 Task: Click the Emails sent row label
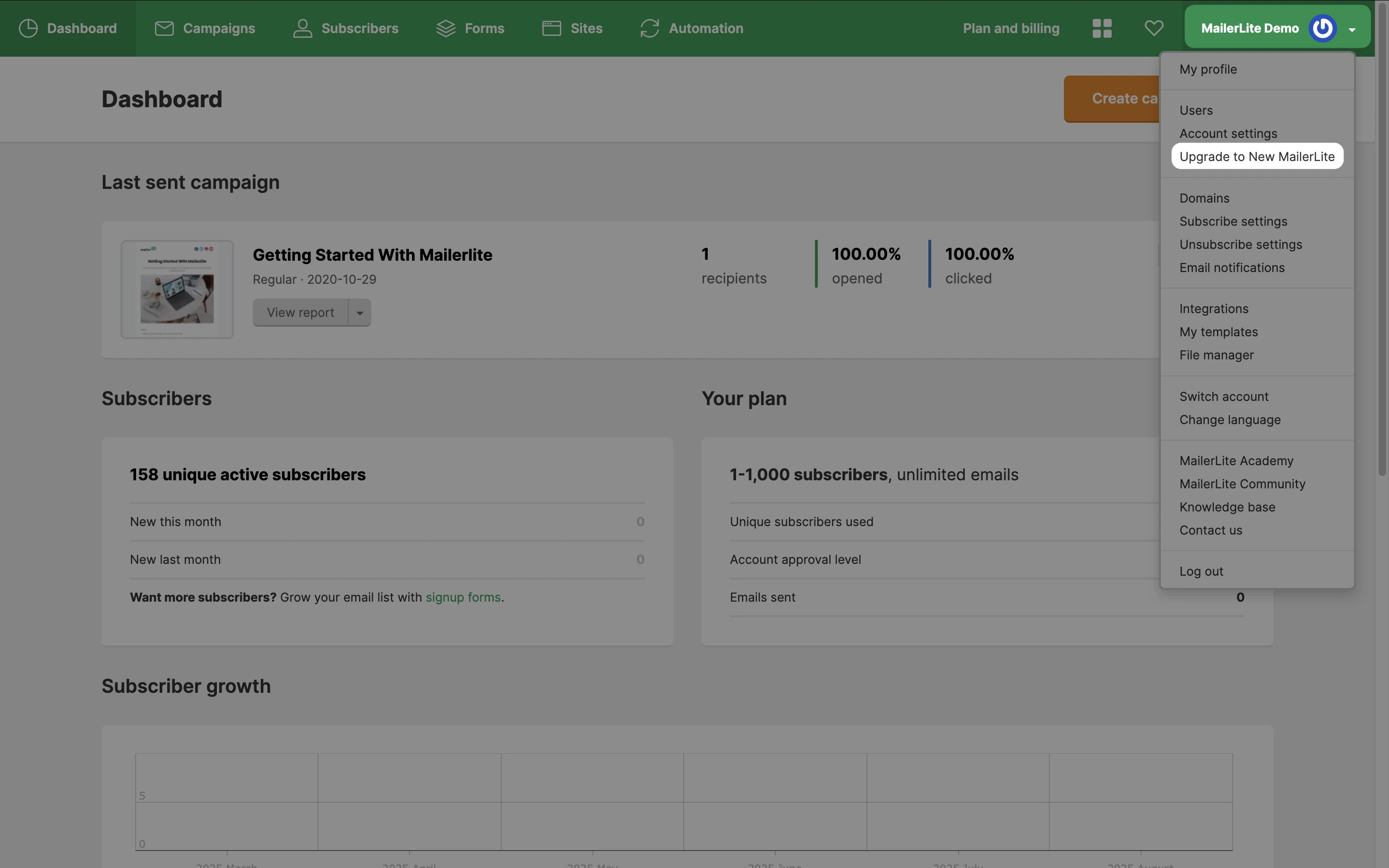click(762, 597)
